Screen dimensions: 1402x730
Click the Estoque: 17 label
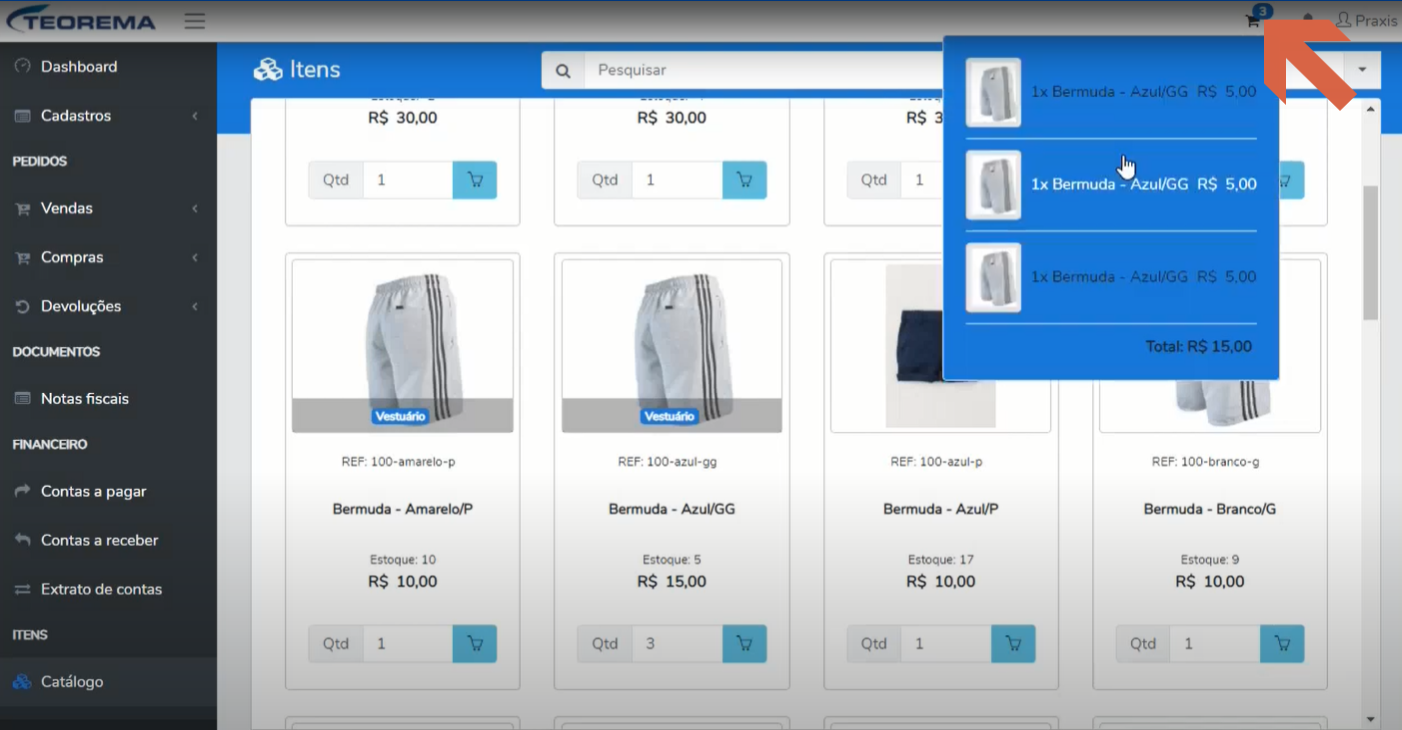941,559
